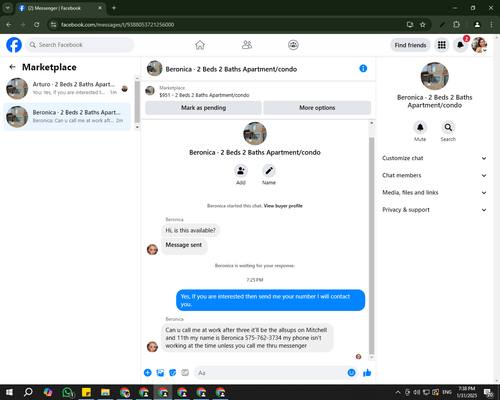This screenshot has width=500, height=400.
Task: Choose a GIF from the composer
Action: [185, 373]
